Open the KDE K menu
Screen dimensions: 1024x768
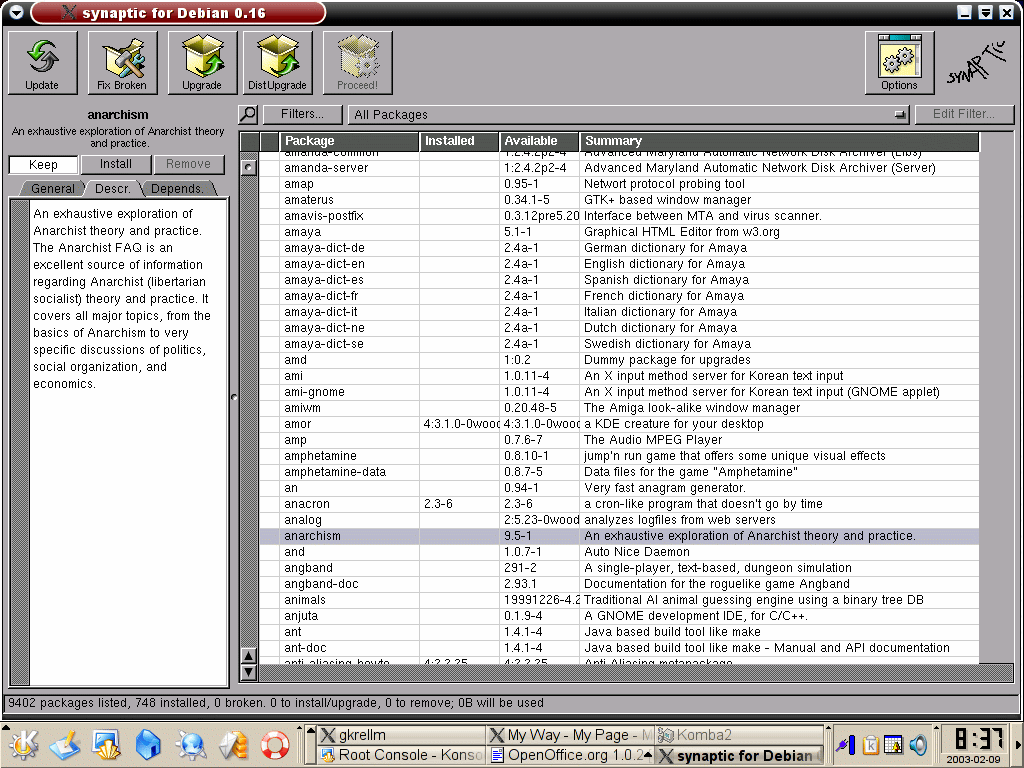pos(23,744)
